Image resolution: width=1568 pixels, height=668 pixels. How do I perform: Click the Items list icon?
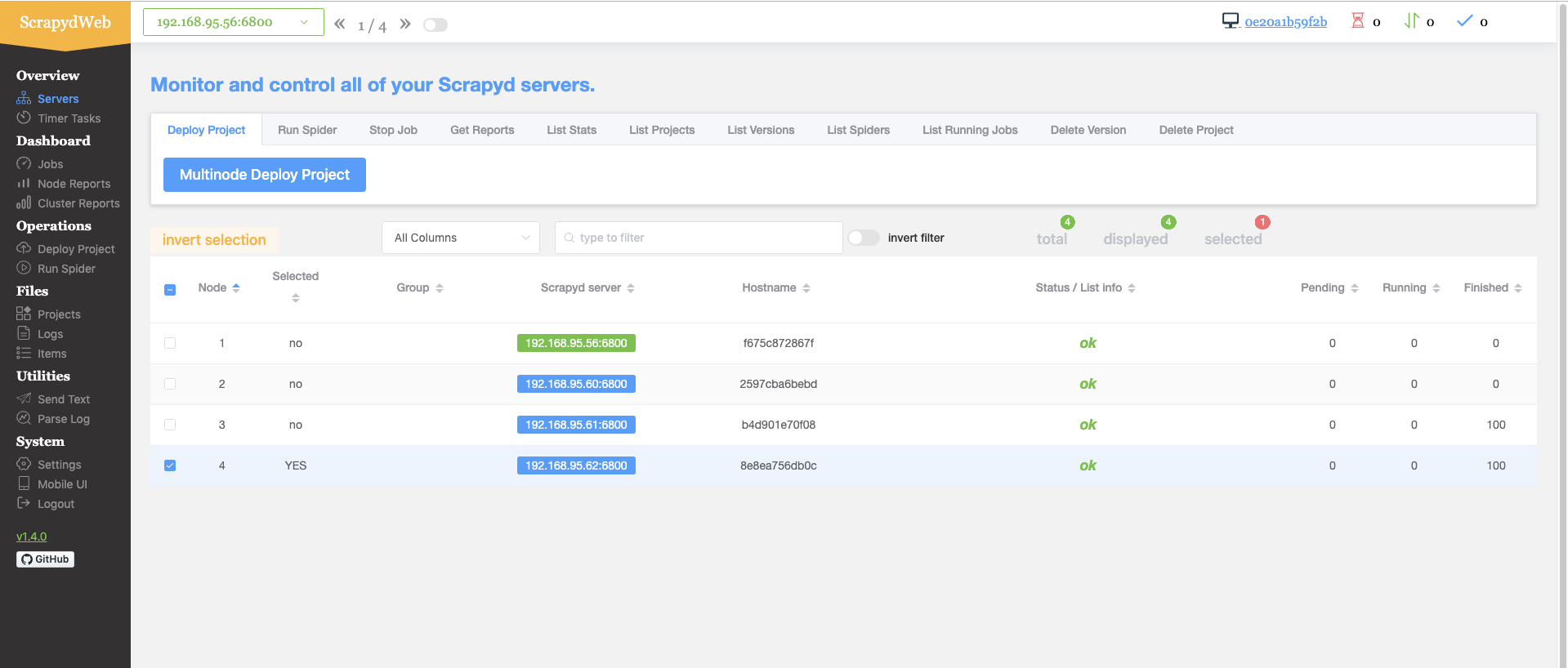click(24, 353)
